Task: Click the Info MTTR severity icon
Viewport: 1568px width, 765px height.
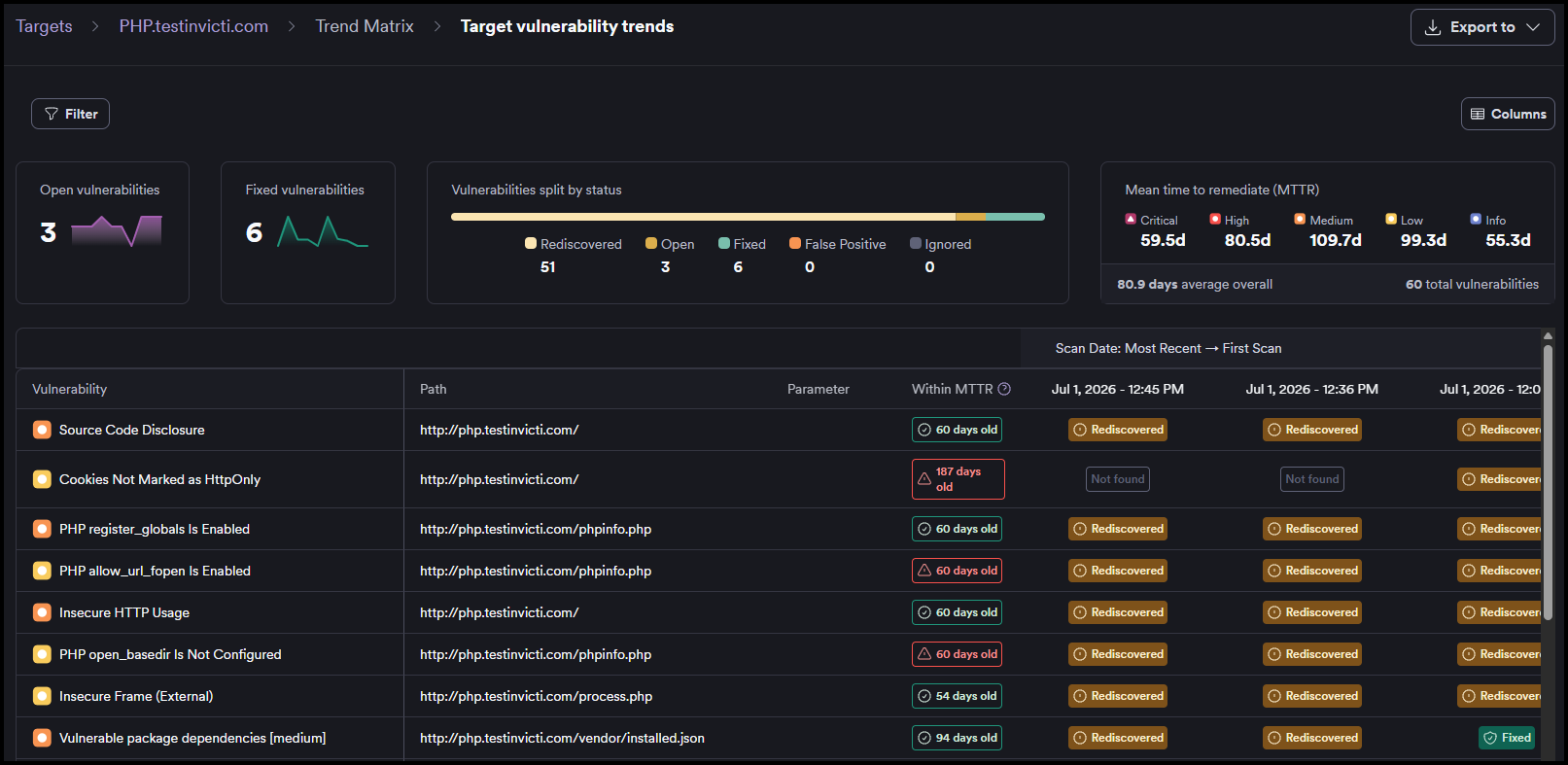Action: pyautogui.click(x=1476, y=220)
